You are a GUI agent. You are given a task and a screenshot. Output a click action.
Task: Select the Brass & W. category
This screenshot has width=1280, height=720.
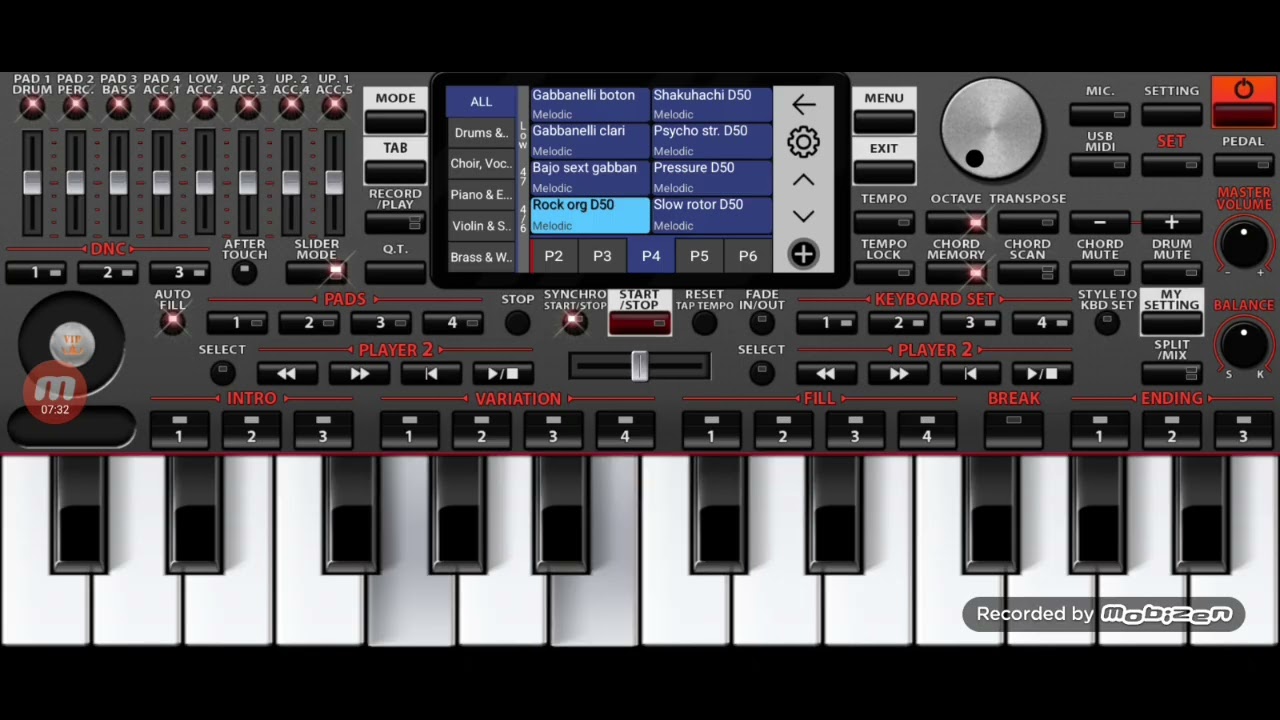tap(481, 257)
